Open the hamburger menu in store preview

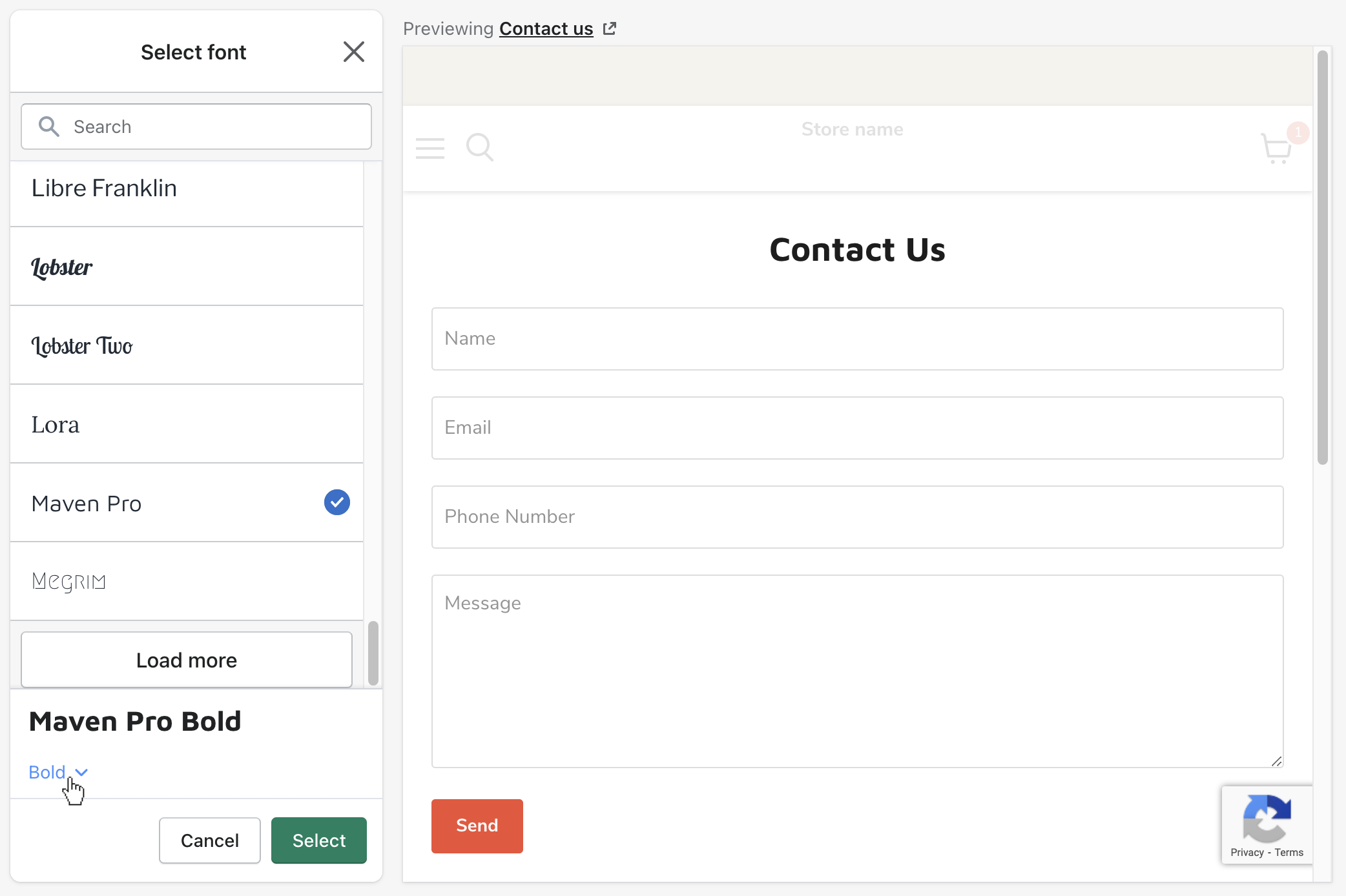coord(430,148)
